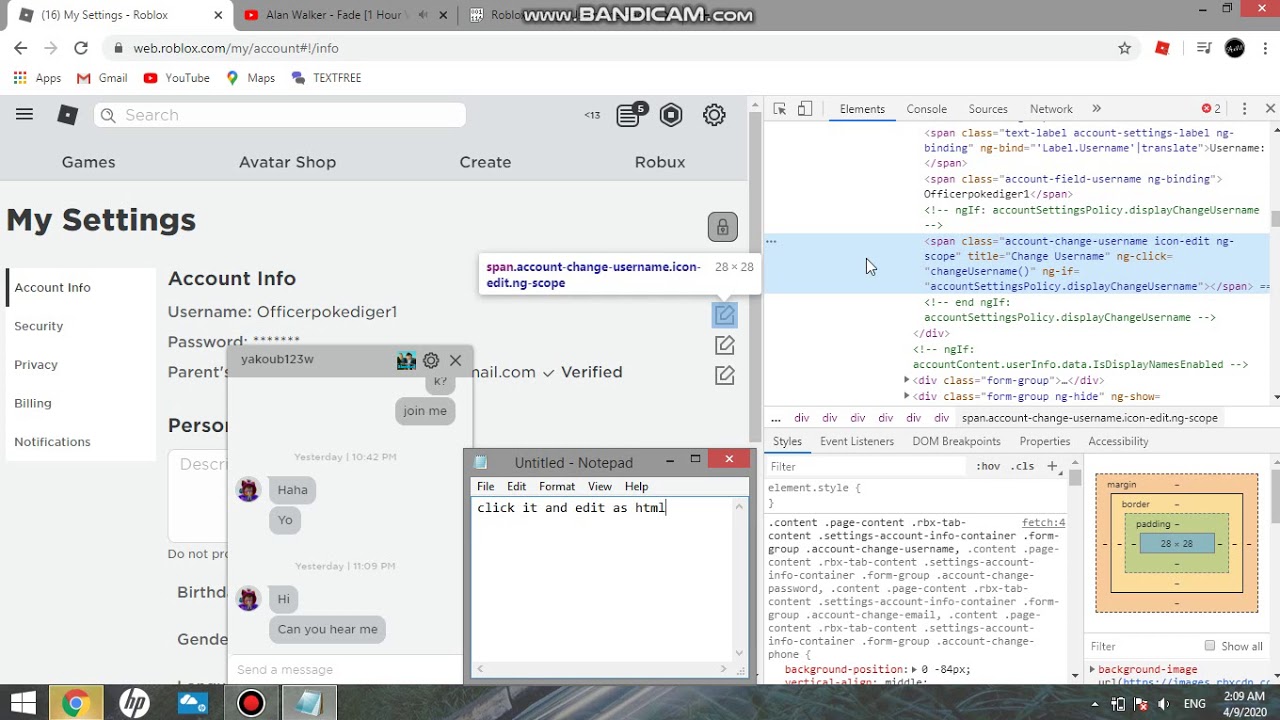
Task: Open Chrome from the taskbar
Action: pos(75,704)
